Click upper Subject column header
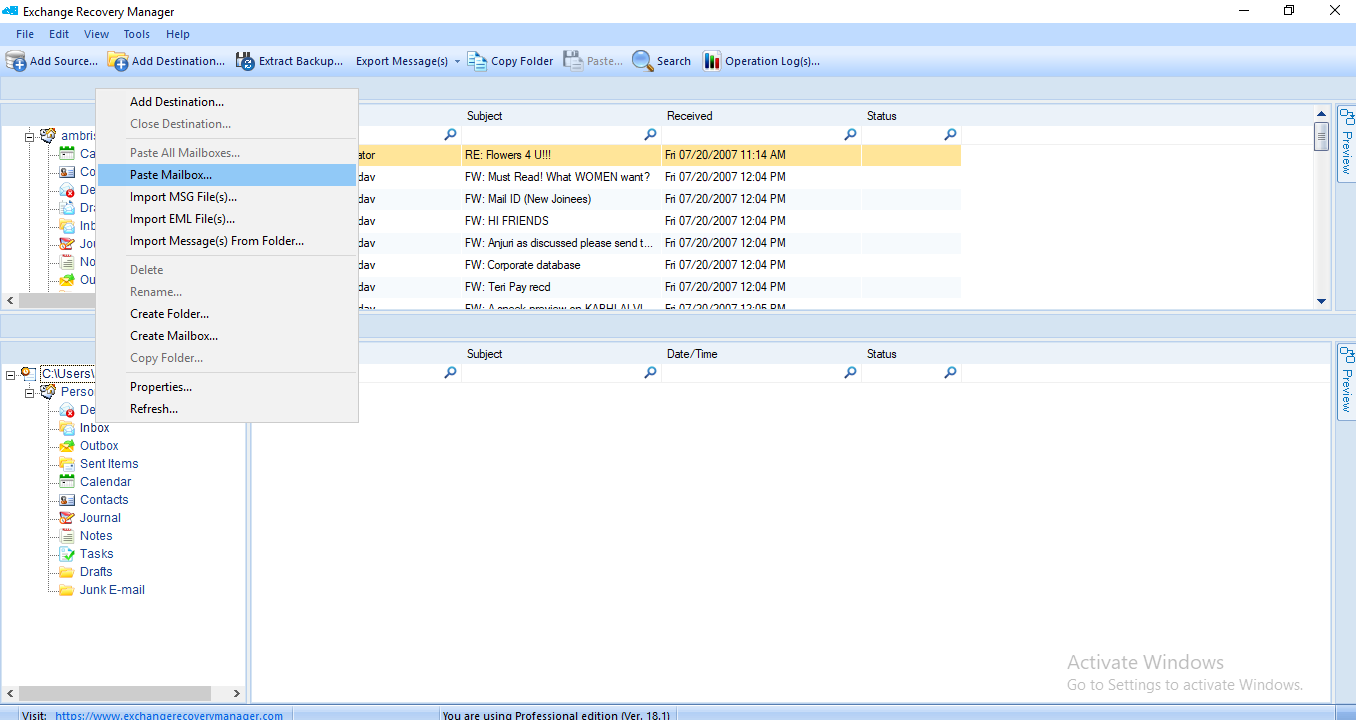The image size is (1356, 720). (561, 116)
